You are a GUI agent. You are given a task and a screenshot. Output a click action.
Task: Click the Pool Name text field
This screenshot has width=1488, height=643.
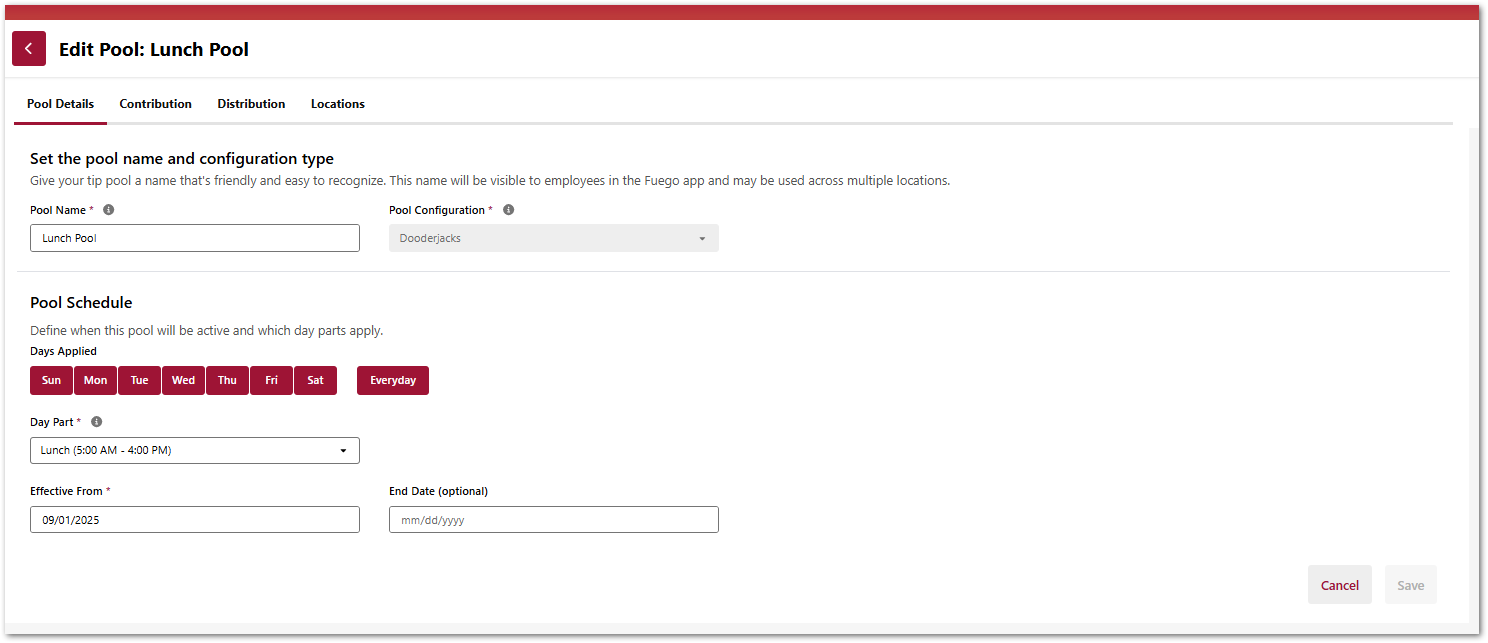[x=195, y=238]
